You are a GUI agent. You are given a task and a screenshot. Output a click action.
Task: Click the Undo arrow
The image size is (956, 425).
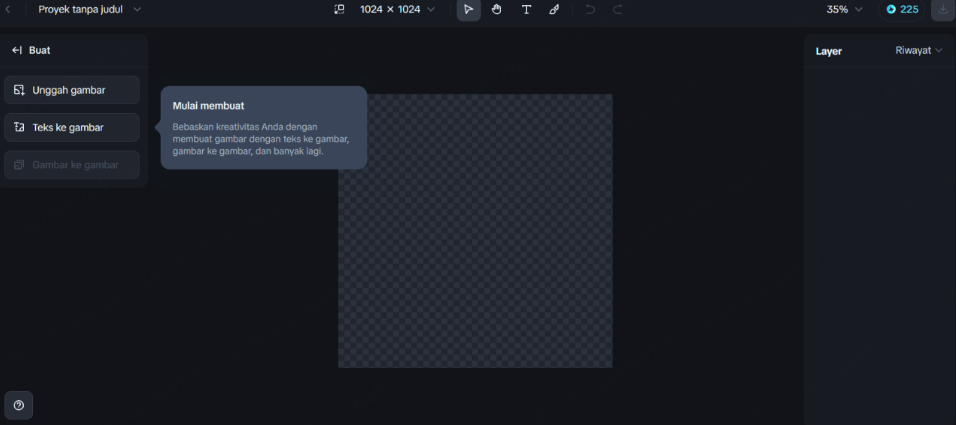[x=590, y=10]
